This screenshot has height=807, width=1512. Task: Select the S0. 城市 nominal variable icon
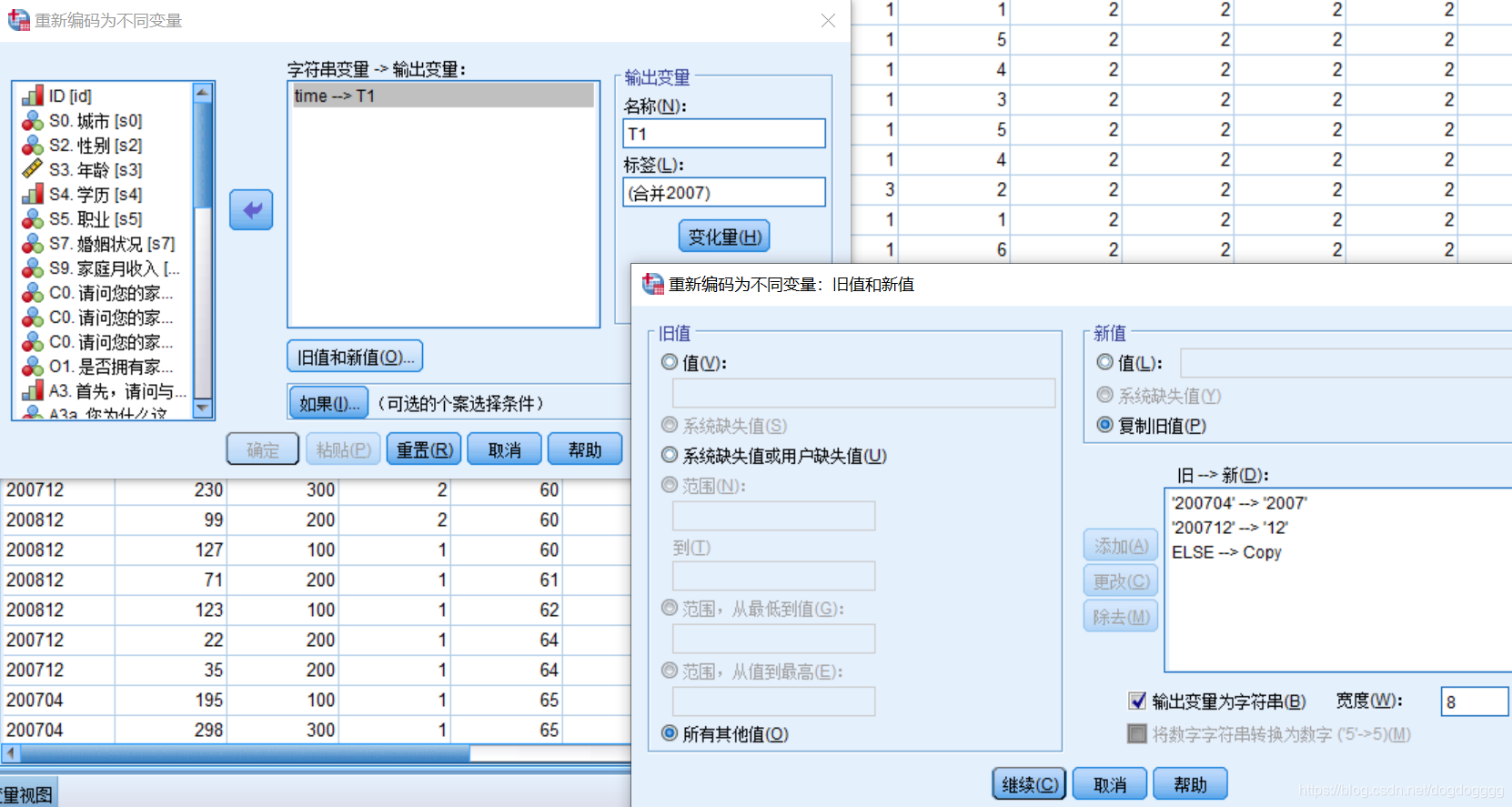click(33, 120)
